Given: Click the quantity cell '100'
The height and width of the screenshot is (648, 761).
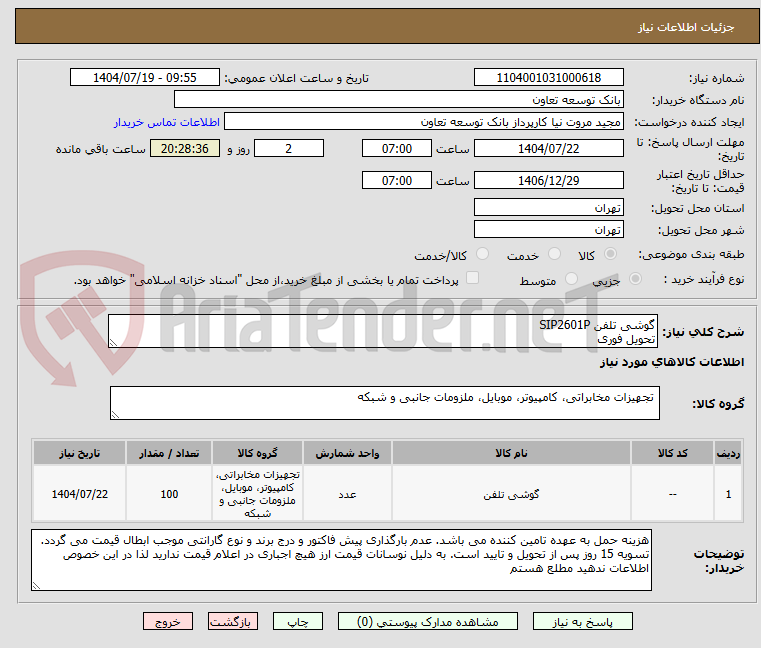Looking at the screenshot, I should [x=169, y=494].
